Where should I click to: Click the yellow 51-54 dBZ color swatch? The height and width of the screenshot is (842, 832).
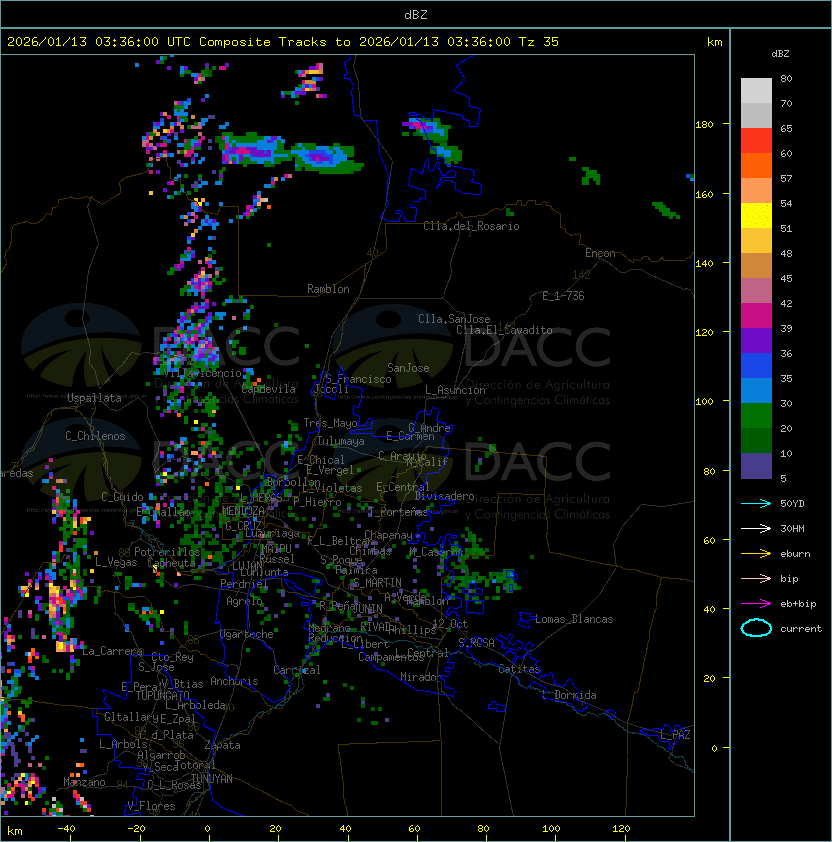tap(756, 216)
